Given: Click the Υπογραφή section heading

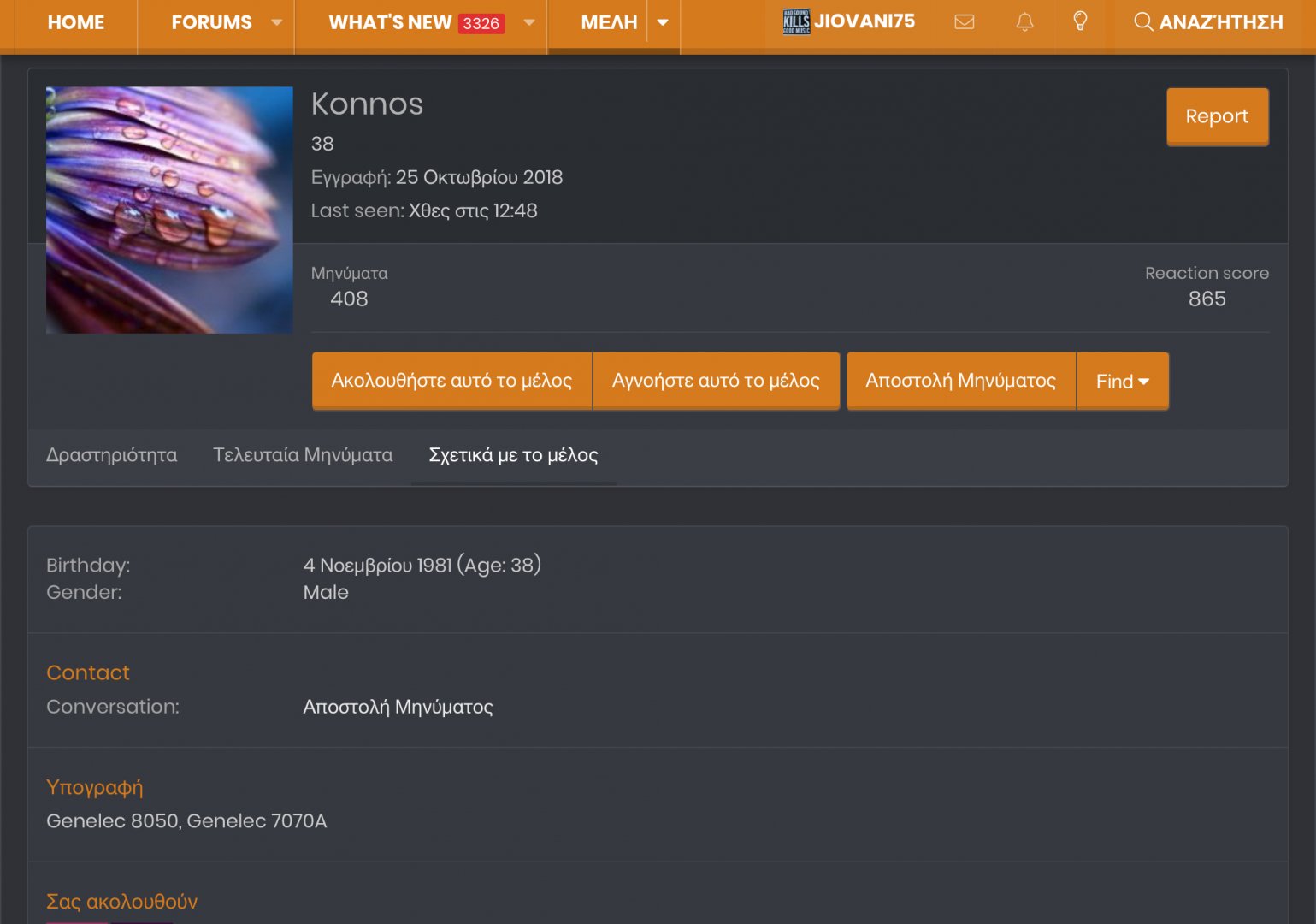Looking at the screenshot, I should click(95, 787).
